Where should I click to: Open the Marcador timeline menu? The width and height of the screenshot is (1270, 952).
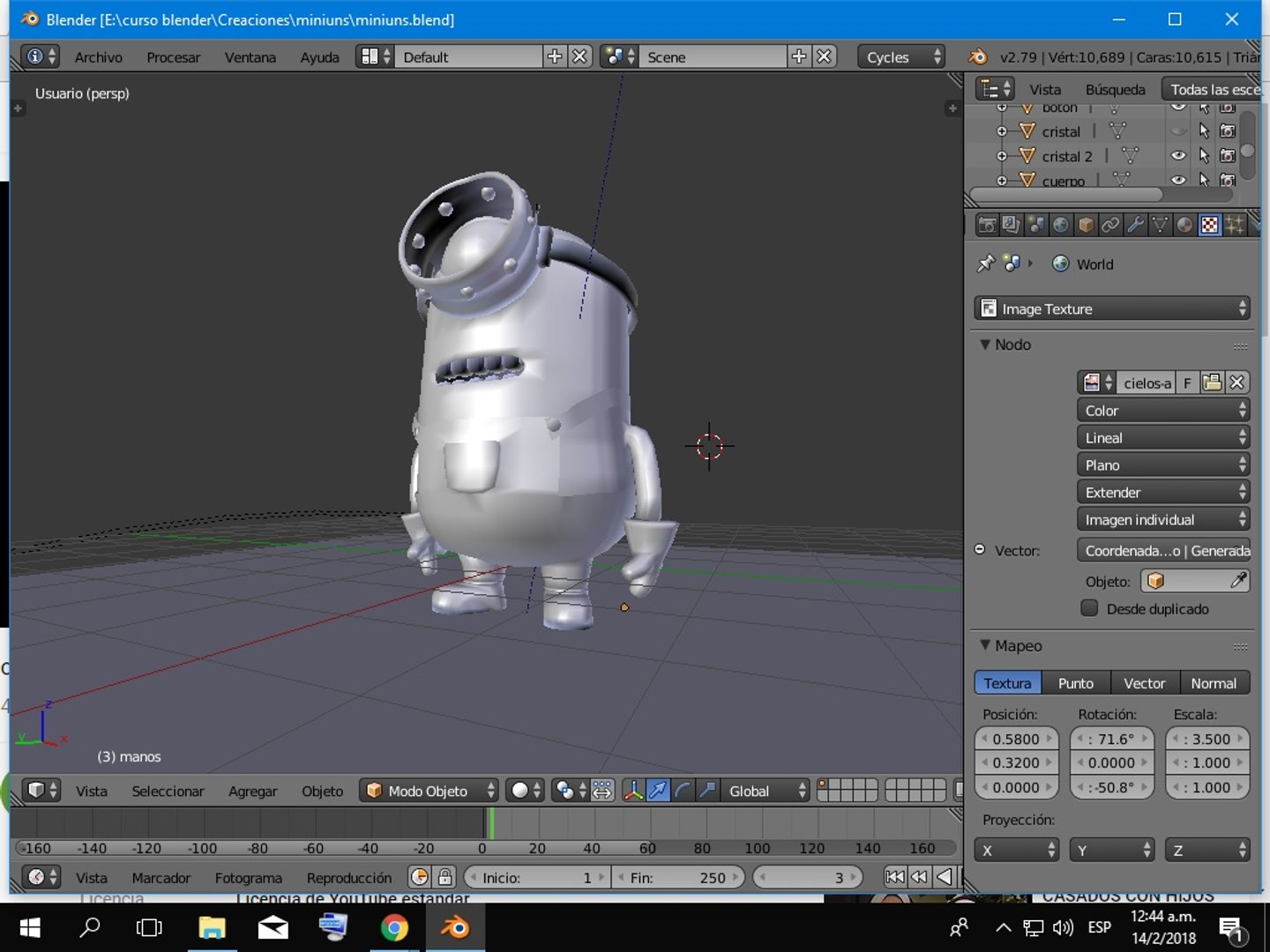pos(161,877)
